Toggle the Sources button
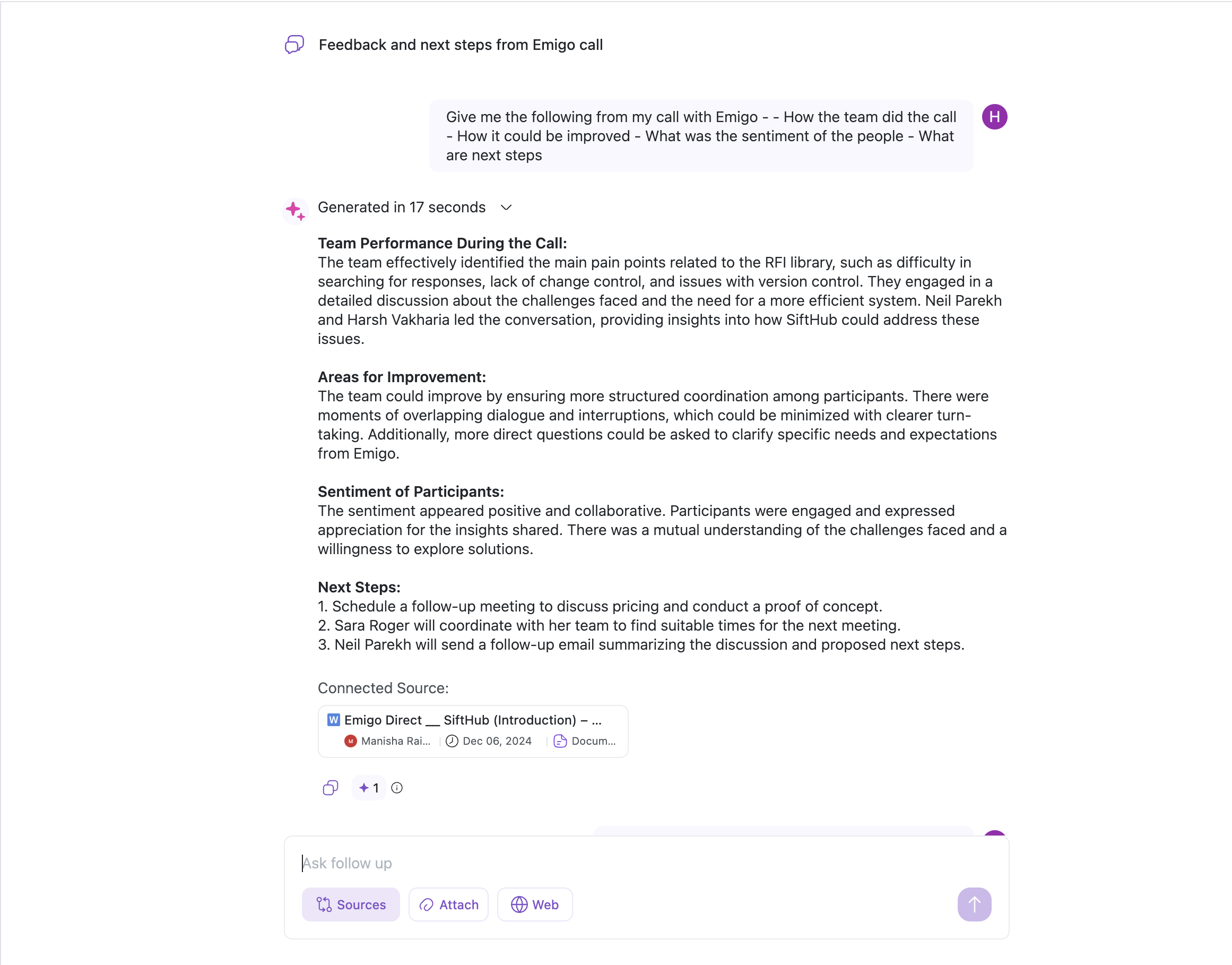Image resolution: width=1232 pixels, height=965 pixels. [x=351, y=904]
